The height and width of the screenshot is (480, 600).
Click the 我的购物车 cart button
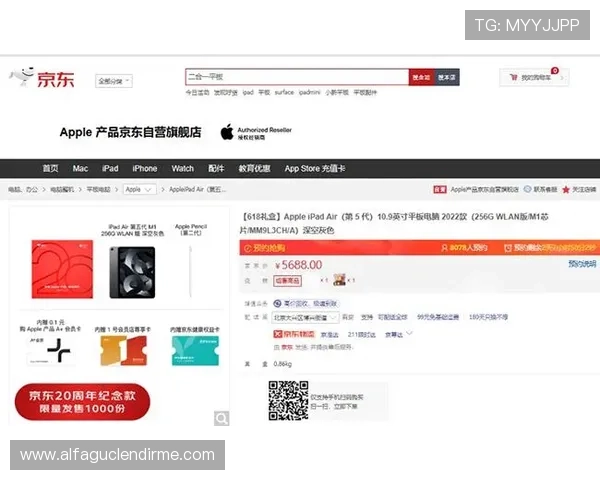coord(534,78)
